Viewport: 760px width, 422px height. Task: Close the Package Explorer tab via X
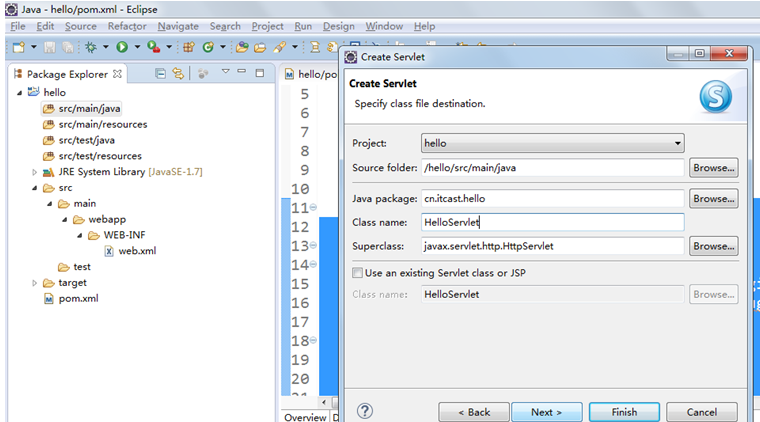click(x=117, y=74)
